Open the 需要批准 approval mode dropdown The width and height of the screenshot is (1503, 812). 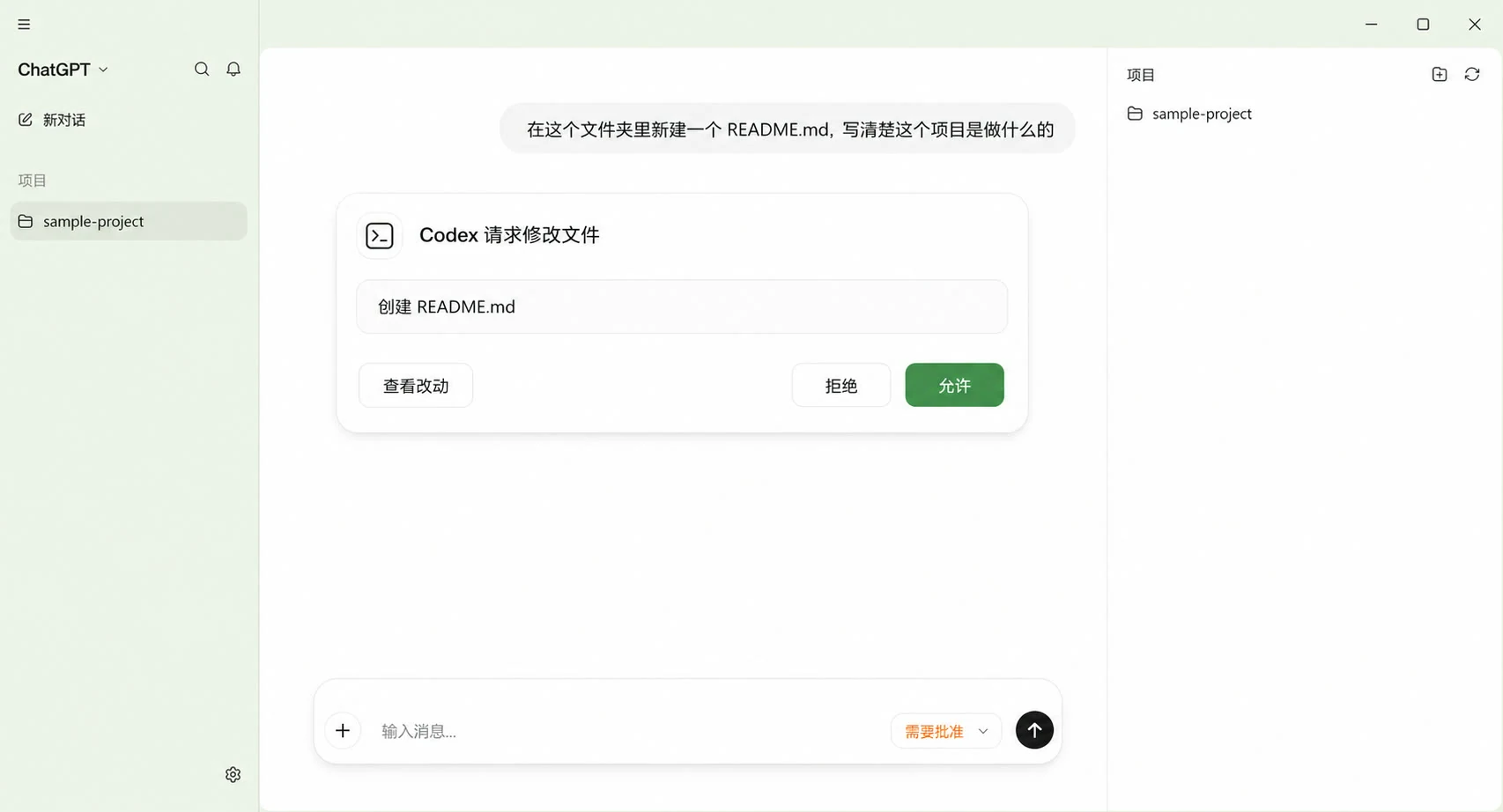coord(946,731)
